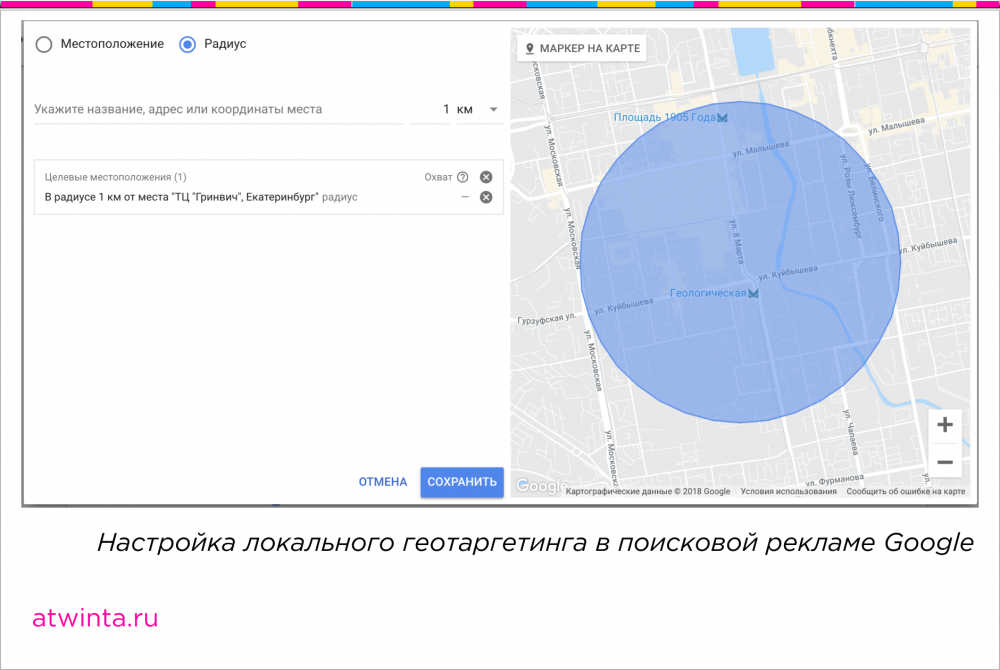Remove the ТЦ Гринвич radius target
1000x670 pixels.
[486, 197]
